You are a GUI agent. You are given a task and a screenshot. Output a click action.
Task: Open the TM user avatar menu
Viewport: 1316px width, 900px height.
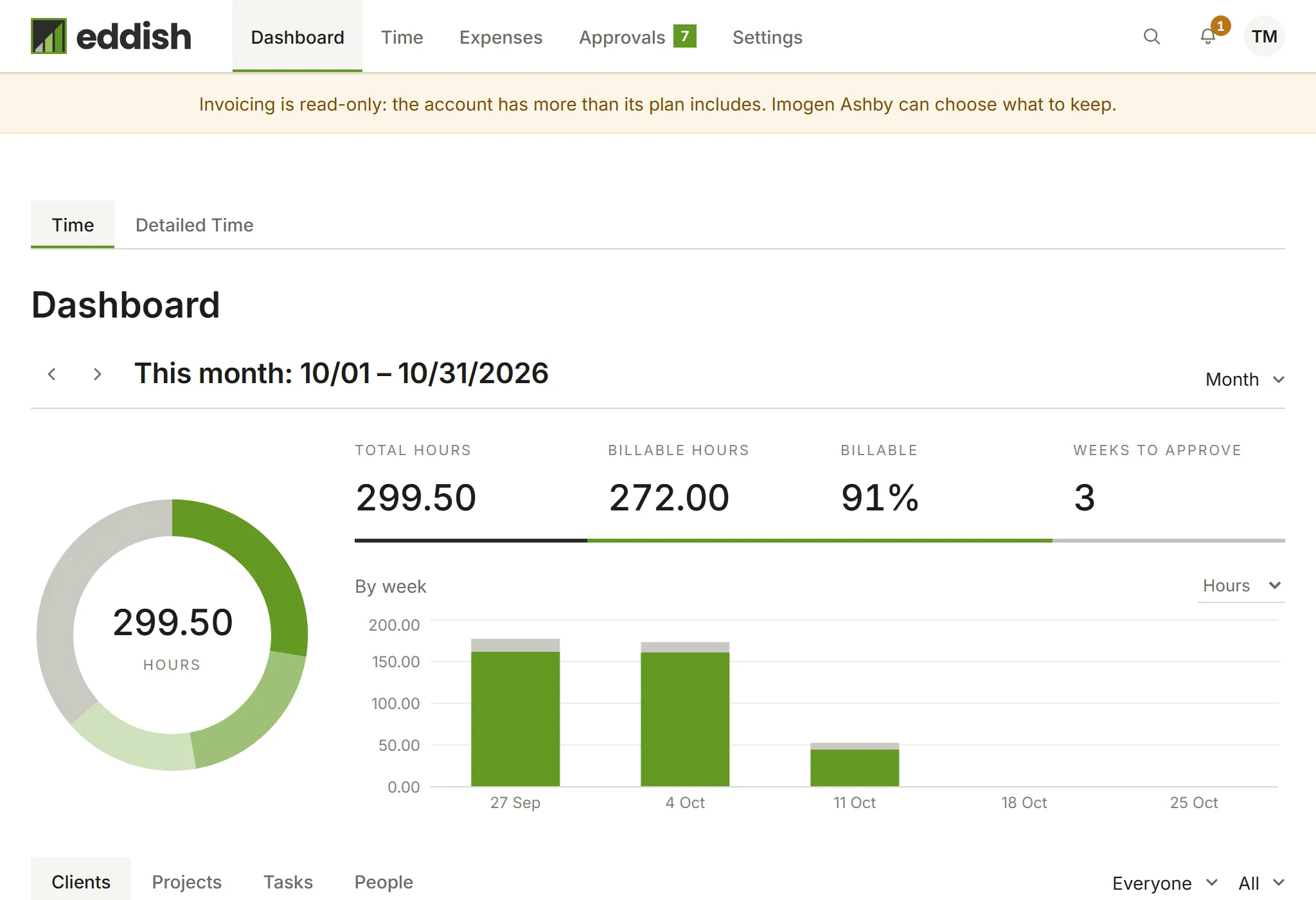pos(1264,37)
